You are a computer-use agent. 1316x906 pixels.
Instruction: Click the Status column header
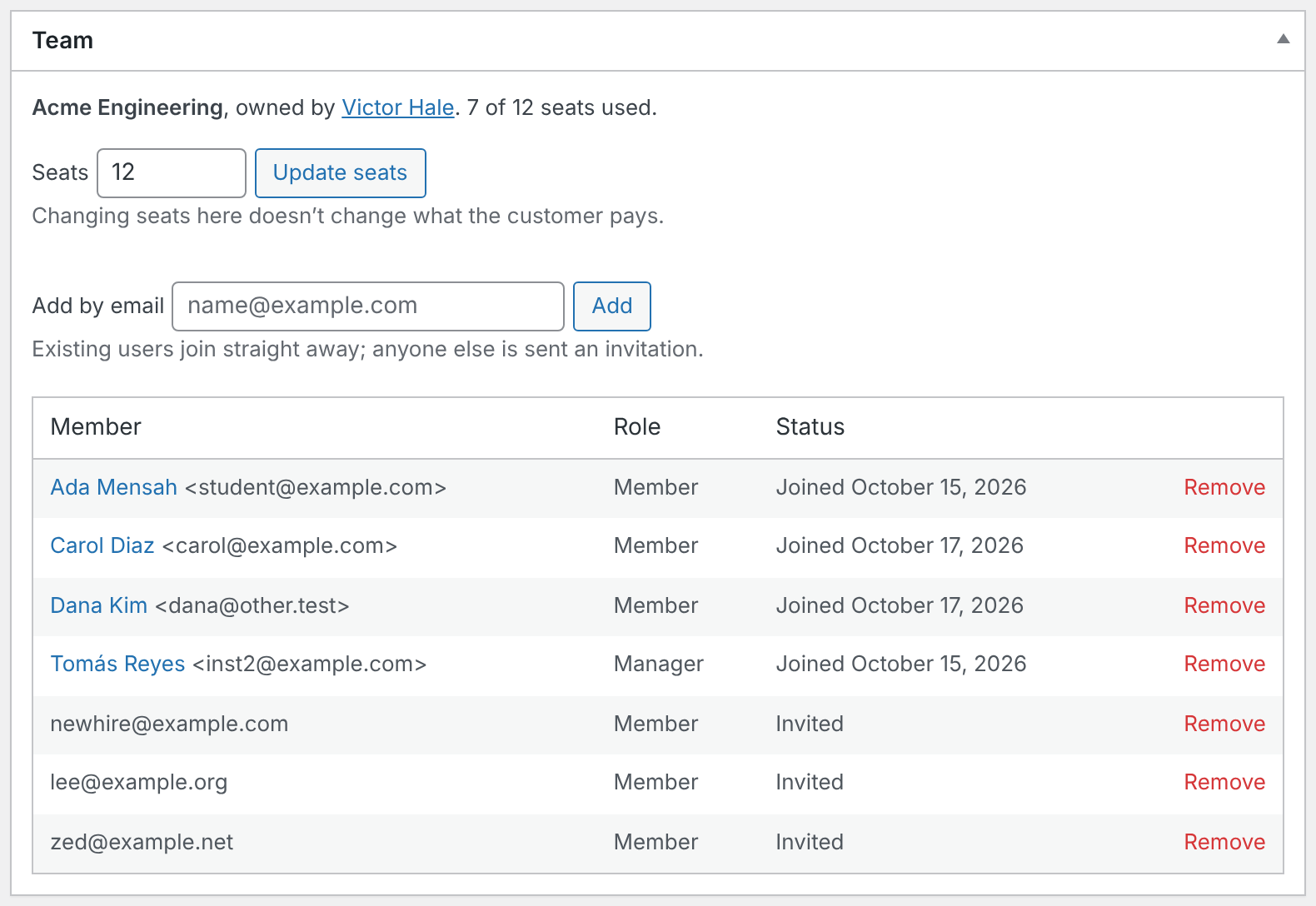810,427
